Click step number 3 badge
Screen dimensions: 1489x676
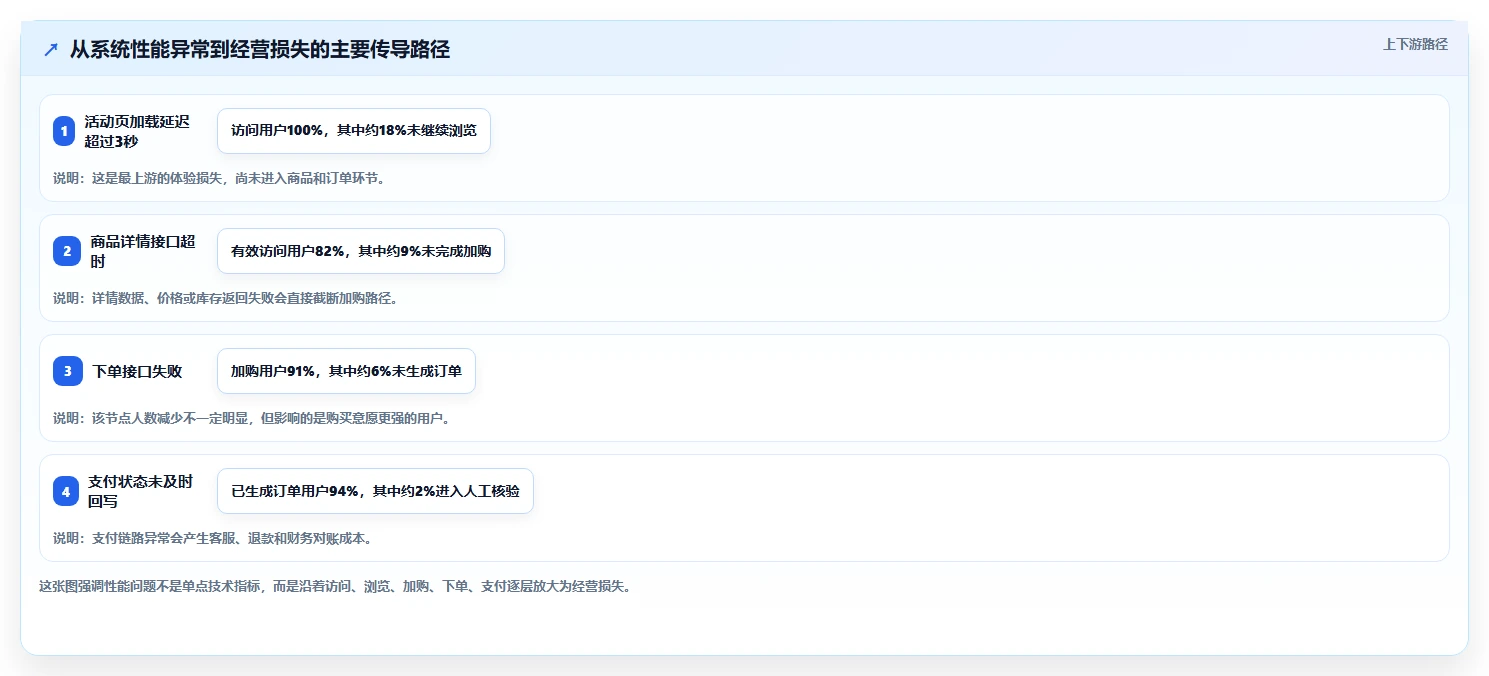[x=68, y=371]
